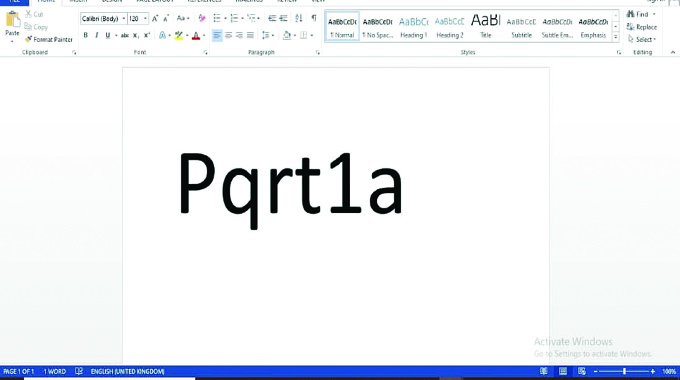Click the zoom slider handle
The image size is (680, 380).
pyautogui.click(x=624, y=372)
